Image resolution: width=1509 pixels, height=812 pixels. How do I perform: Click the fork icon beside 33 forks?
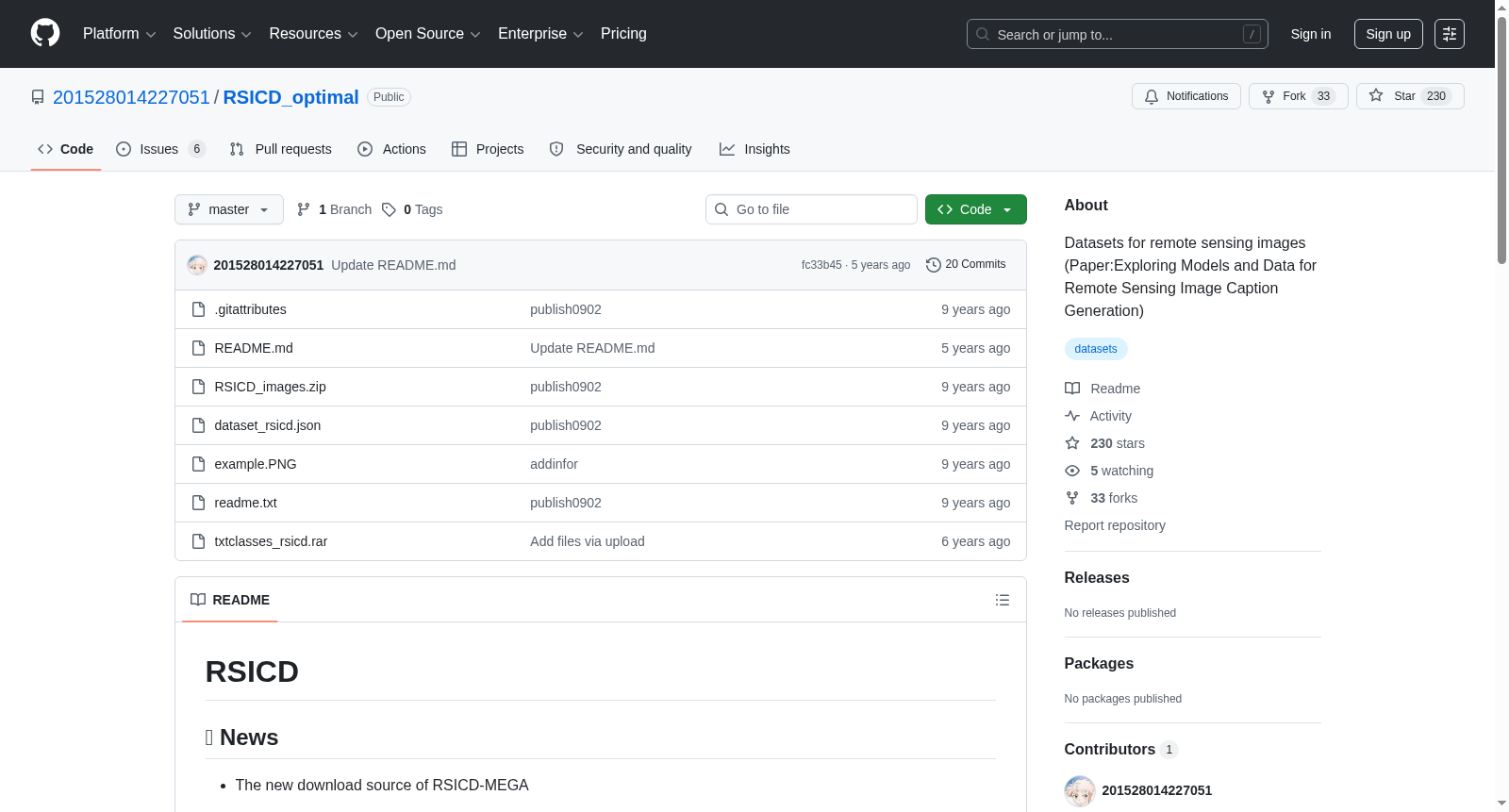(1072, 498)
